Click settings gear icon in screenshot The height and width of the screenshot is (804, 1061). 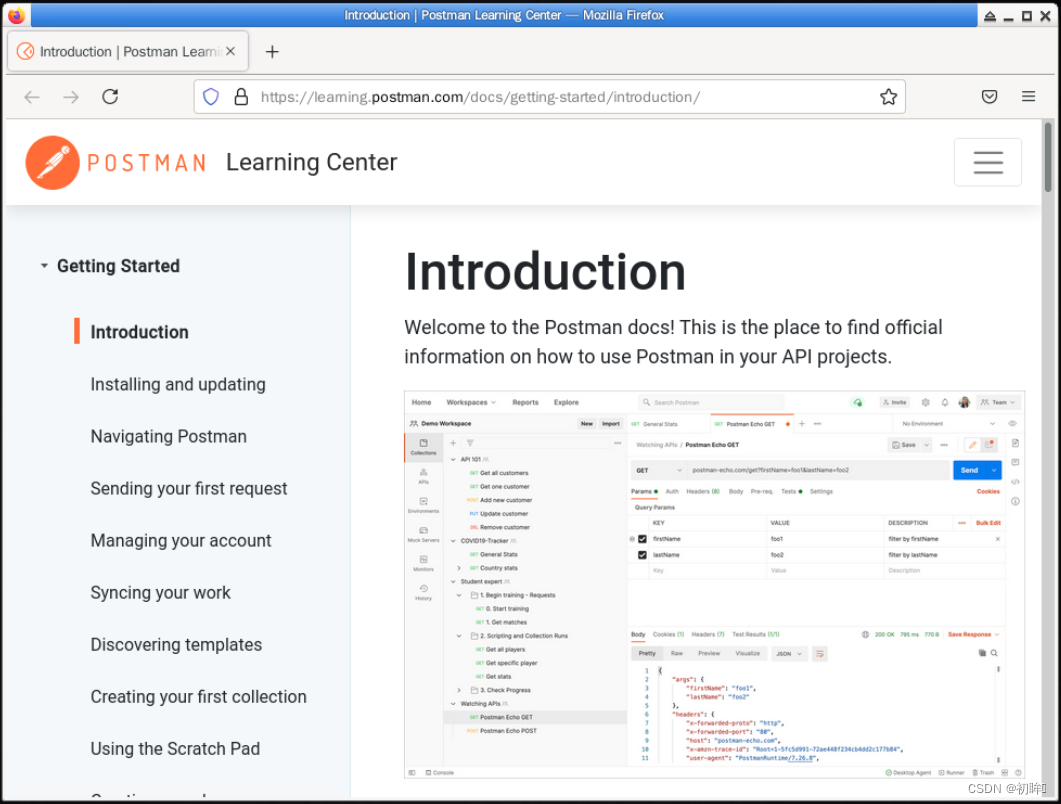[926, 402]
